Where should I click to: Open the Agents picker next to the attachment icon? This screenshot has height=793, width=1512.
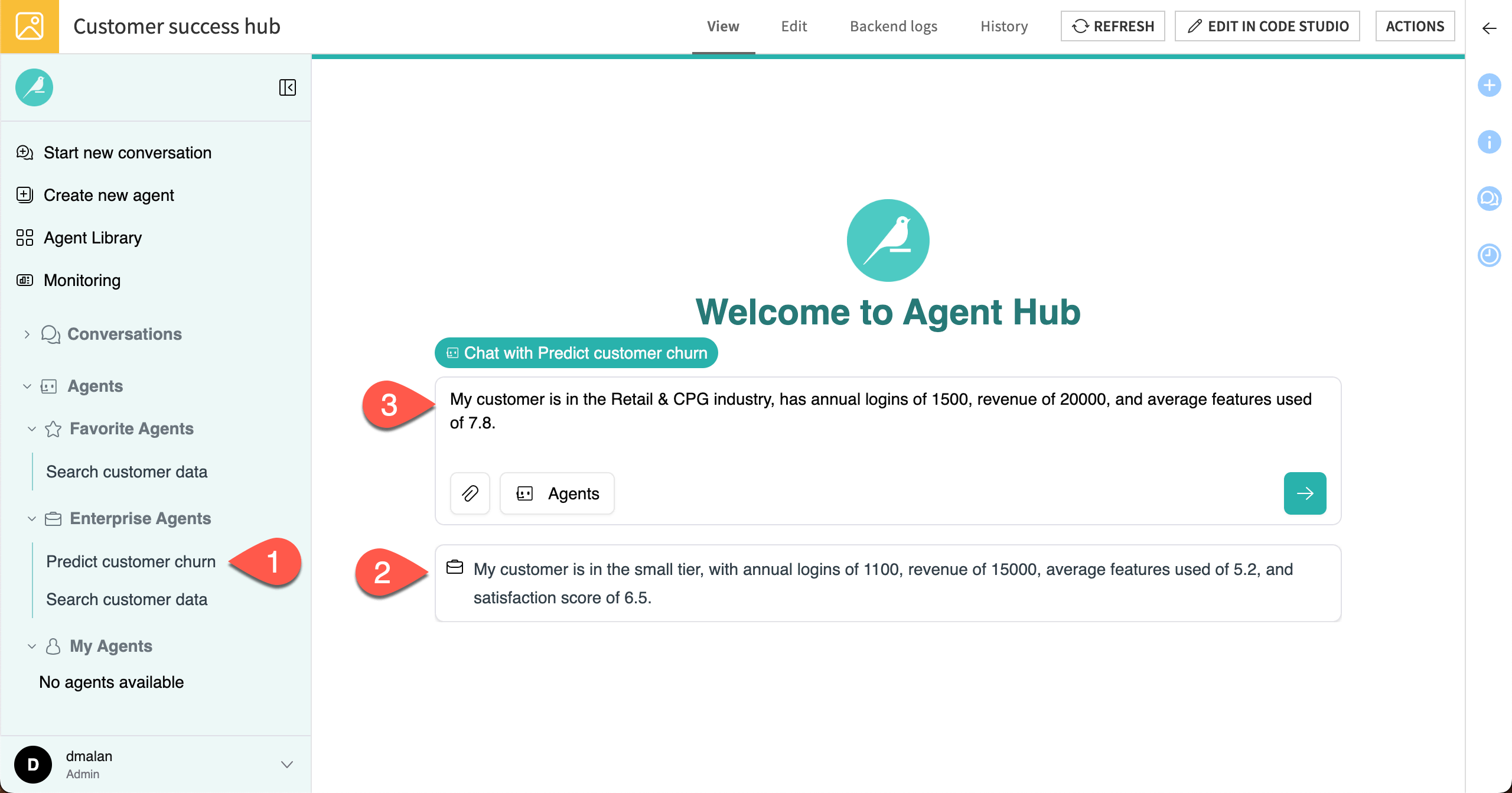pyautogui.click(x=556, y=493)
